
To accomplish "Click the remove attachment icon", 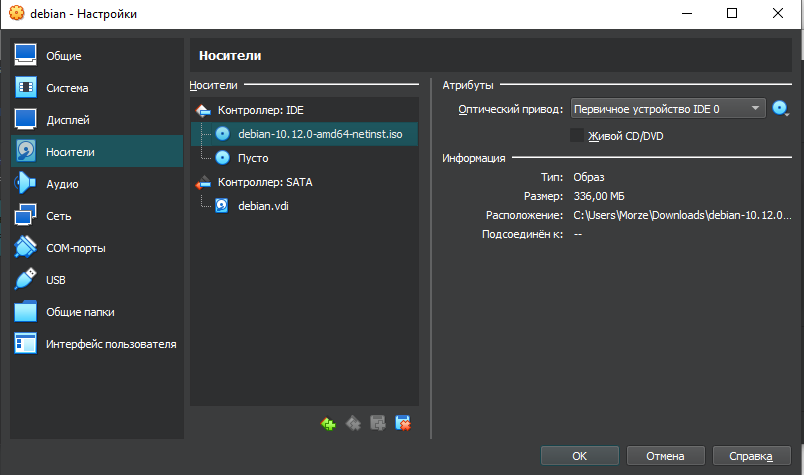I will (x=403, y=424).
